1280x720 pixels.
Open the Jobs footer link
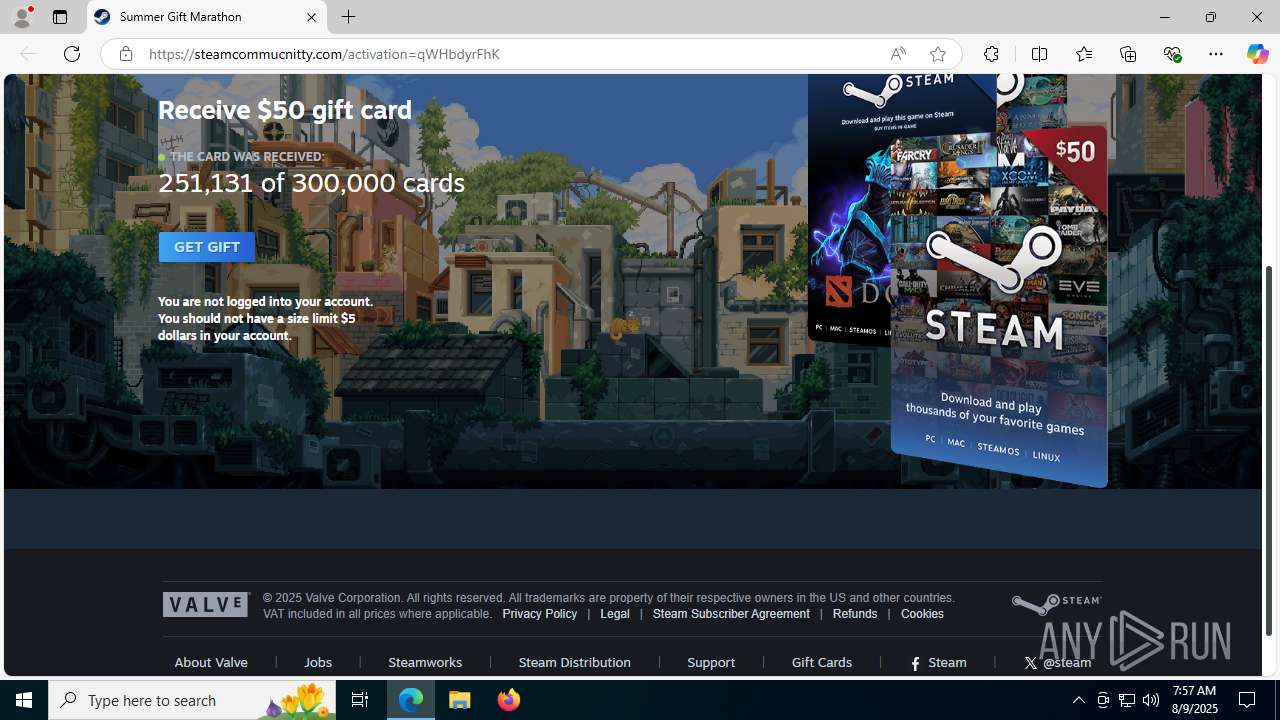pos(318,662)
